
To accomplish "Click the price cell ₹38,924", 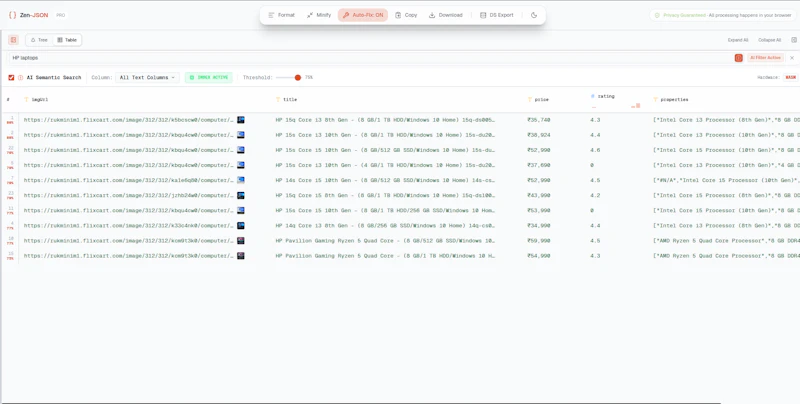I will [x=539, y=135].
